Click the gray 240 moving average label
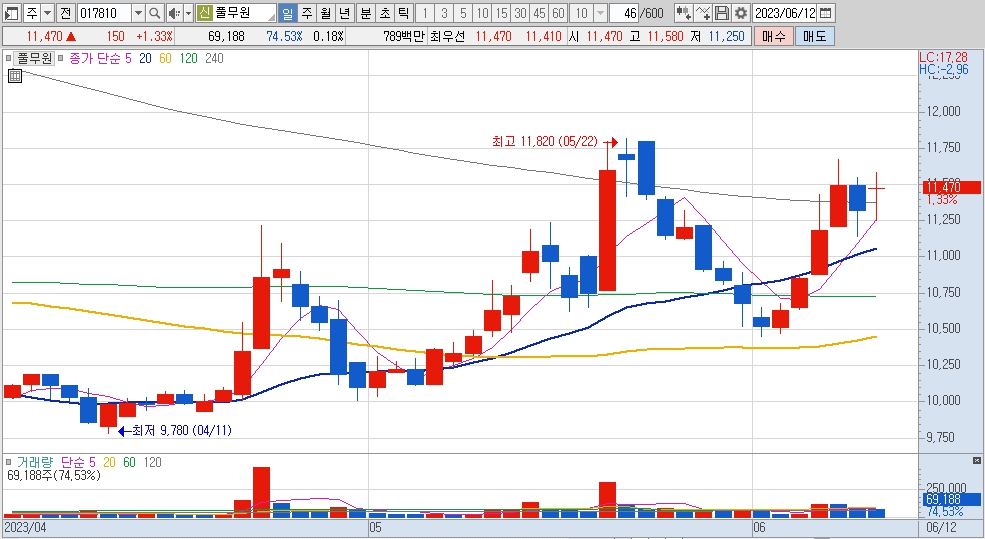 pyautogui.click(x=214, y=58)
